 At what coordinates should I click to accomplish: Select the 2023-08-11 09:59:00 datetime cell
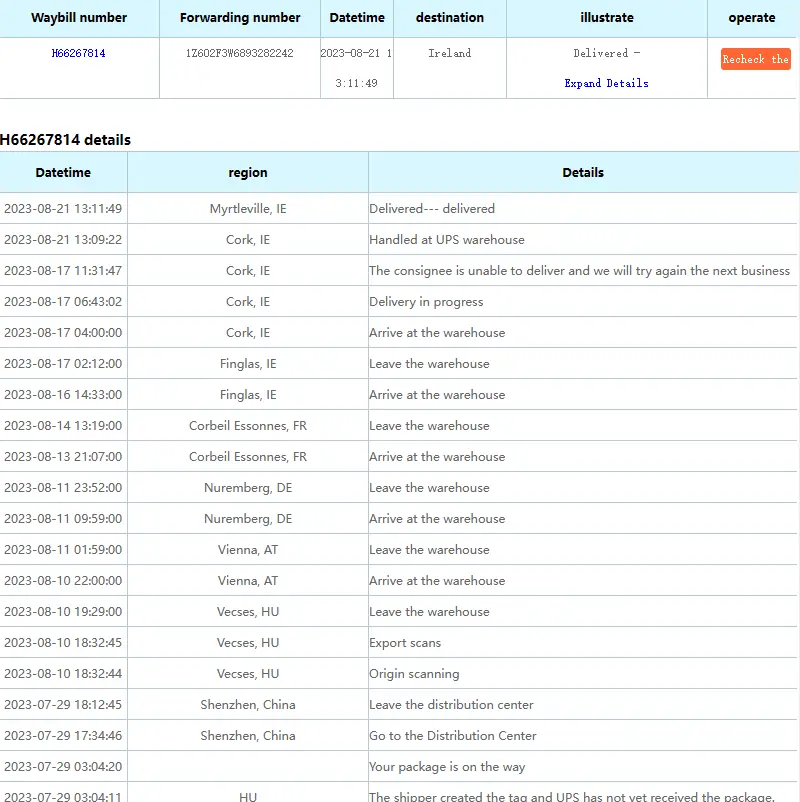point(63,519)
